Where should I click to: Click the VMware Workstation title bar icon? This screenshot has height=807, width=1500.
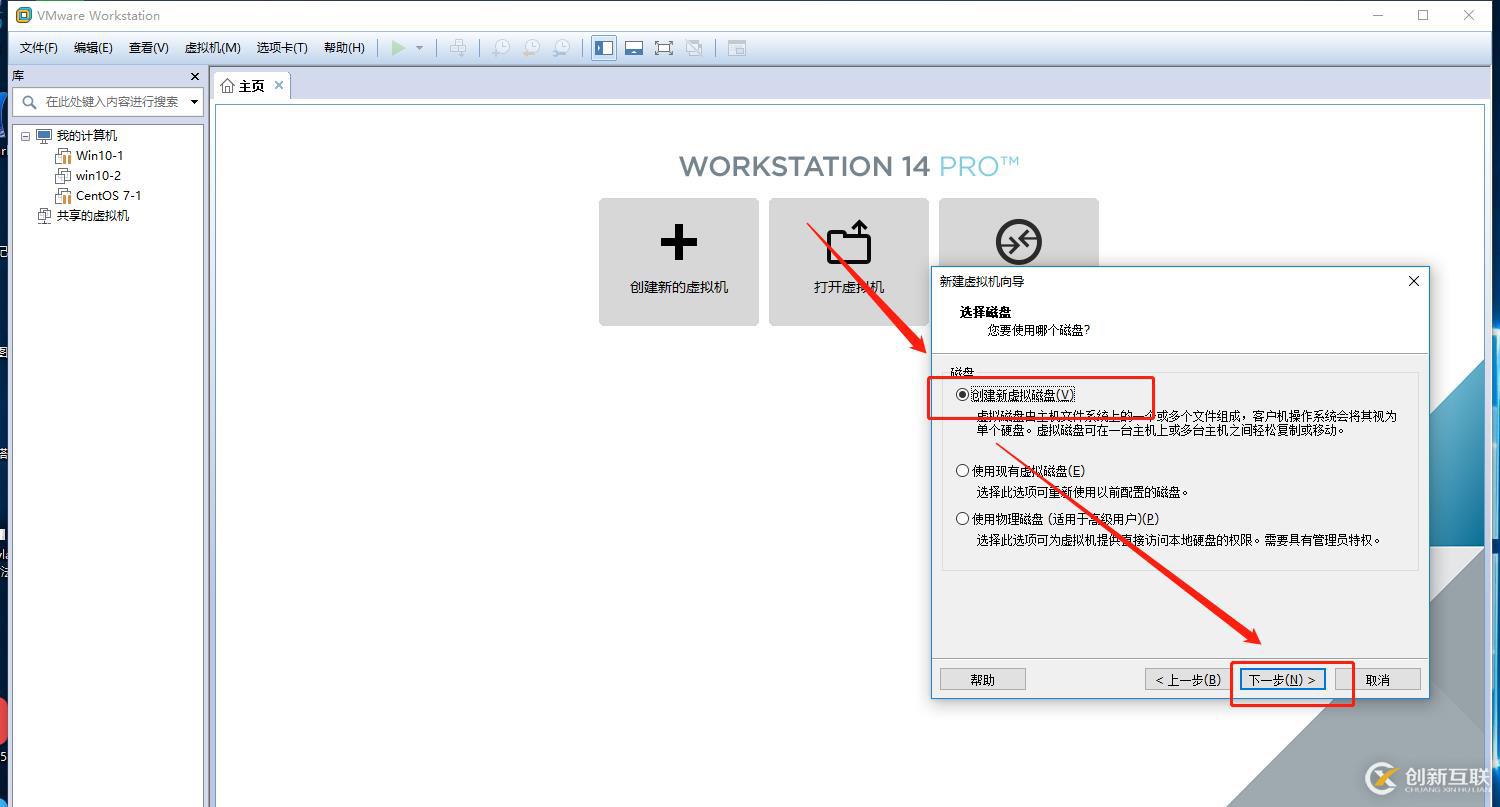[x=24, y=15]
